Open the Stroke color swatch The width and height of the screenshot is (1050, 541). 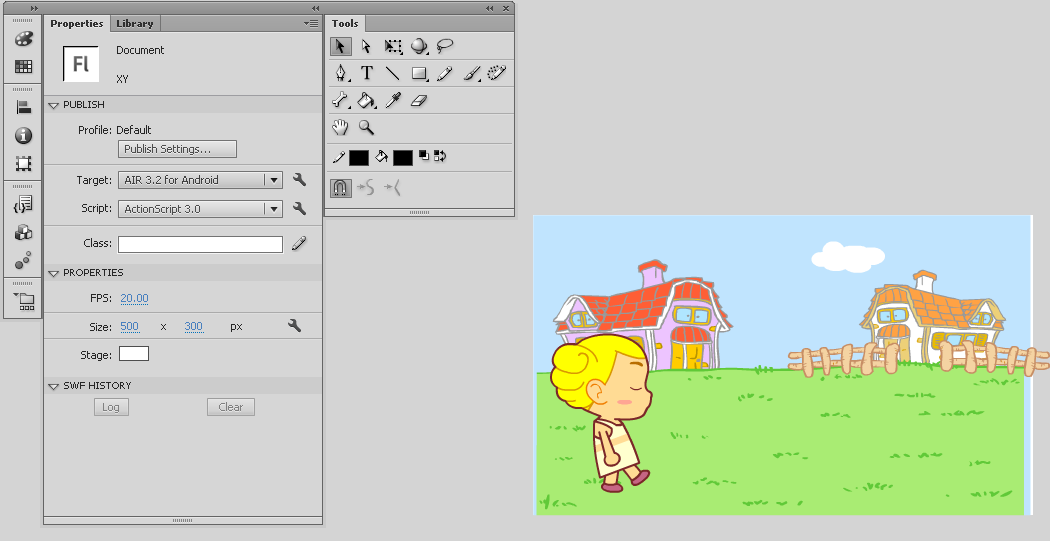click(359, 157)
